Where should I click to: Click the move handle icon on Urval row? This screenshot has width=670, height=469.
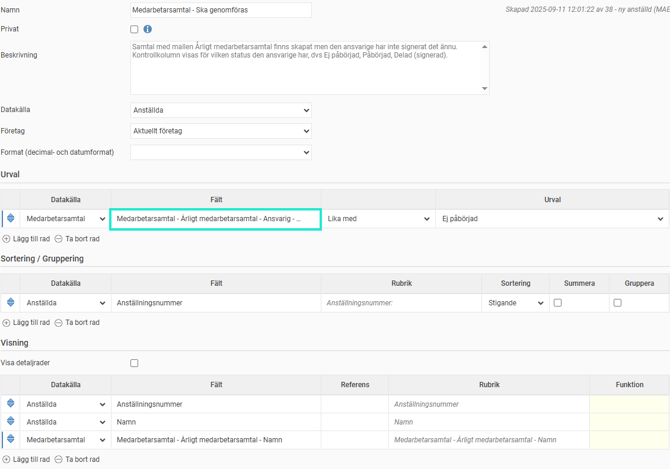[11, 218]
